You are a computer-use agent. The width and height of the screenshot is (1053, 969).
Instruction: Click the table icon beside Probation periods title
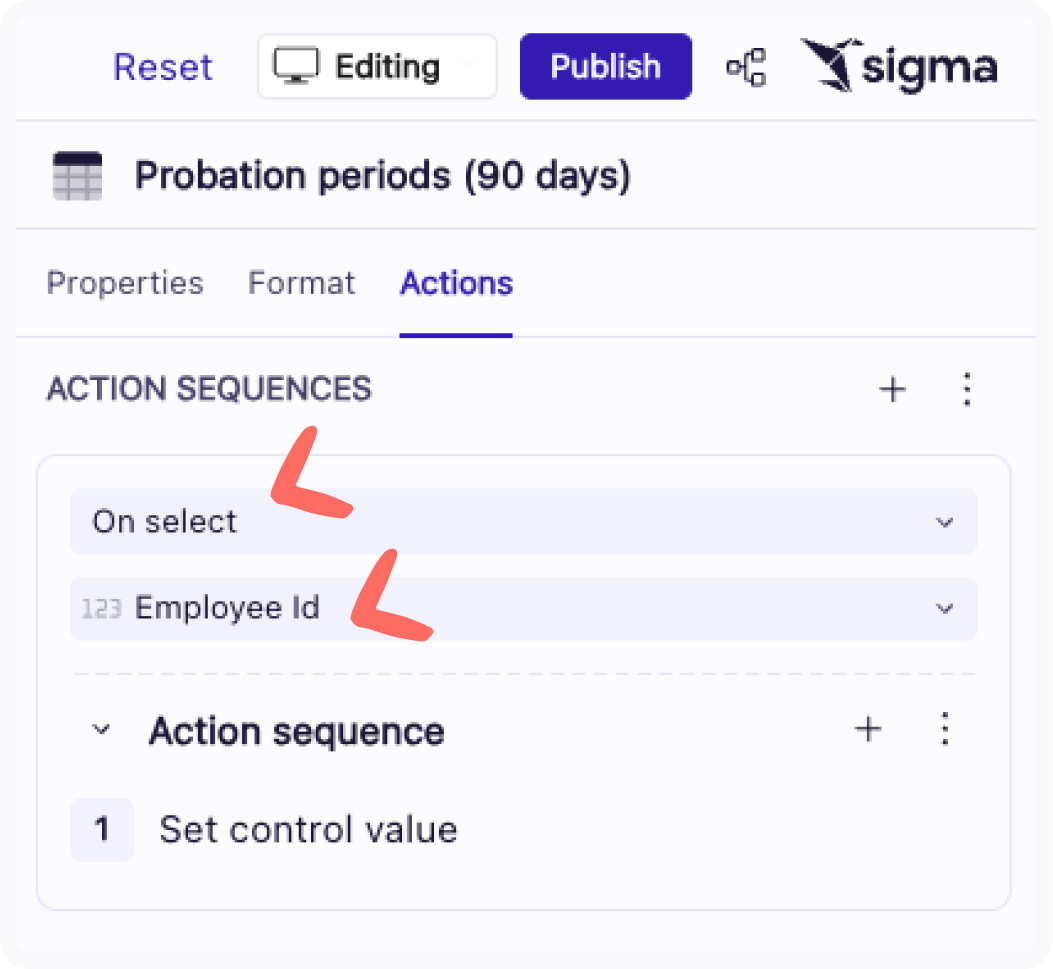(x=77, y=175)
